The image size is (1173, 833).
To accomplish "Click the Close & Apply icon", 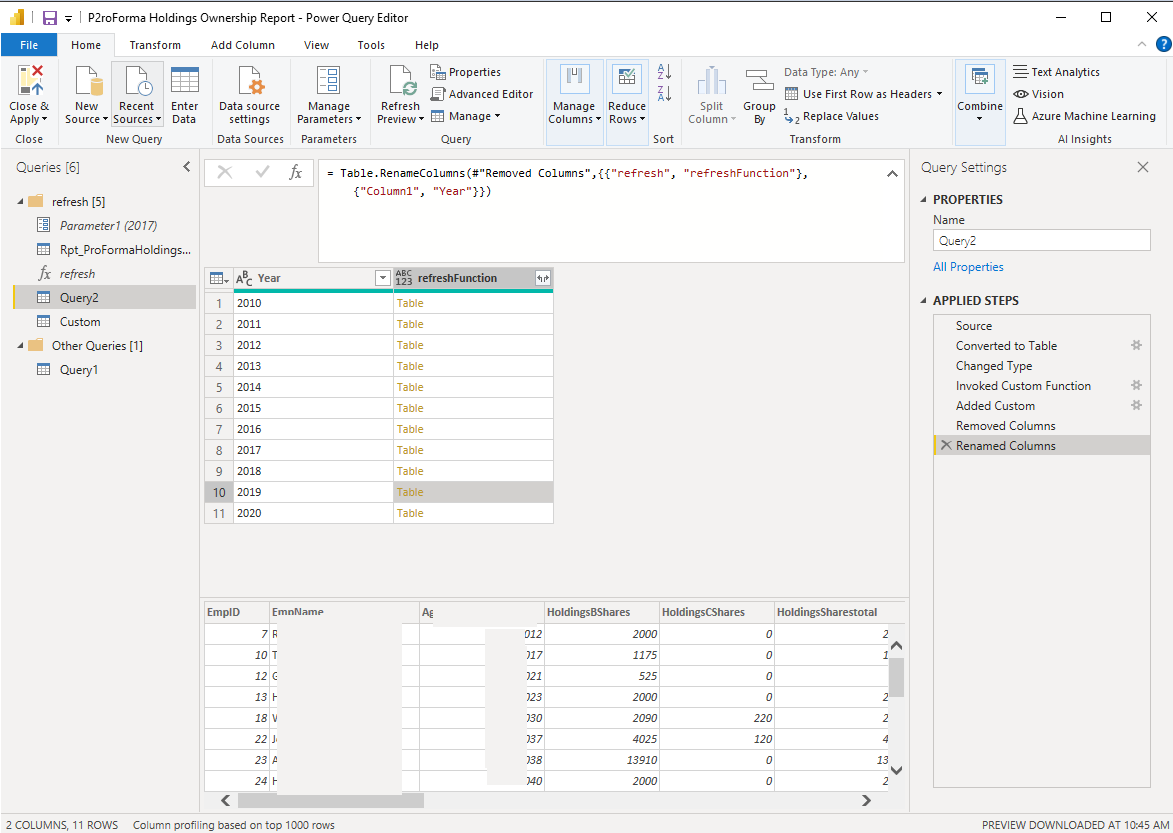I will tap(29, 82).
